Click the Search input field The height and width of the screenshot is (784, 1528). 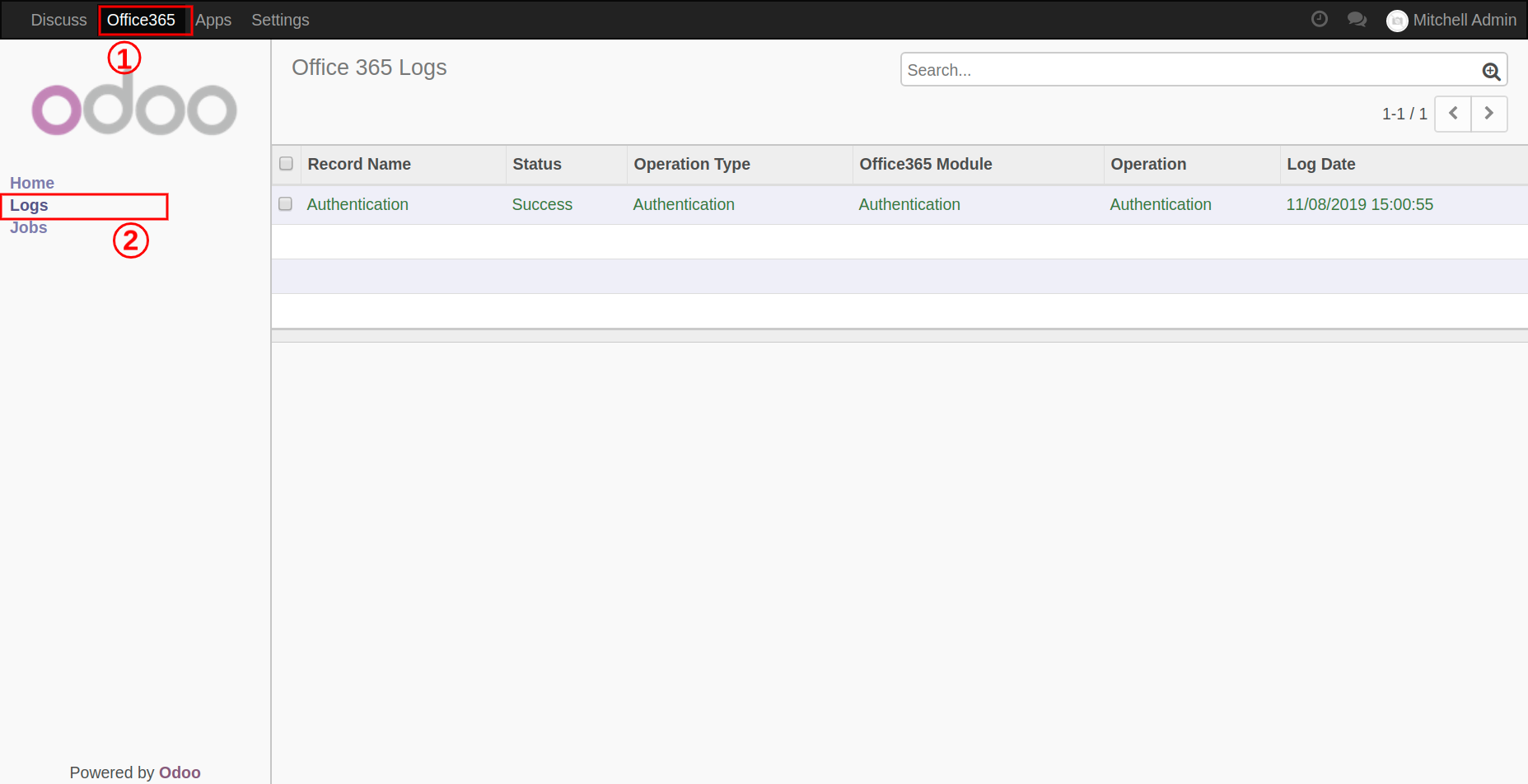click(1186, 70)
